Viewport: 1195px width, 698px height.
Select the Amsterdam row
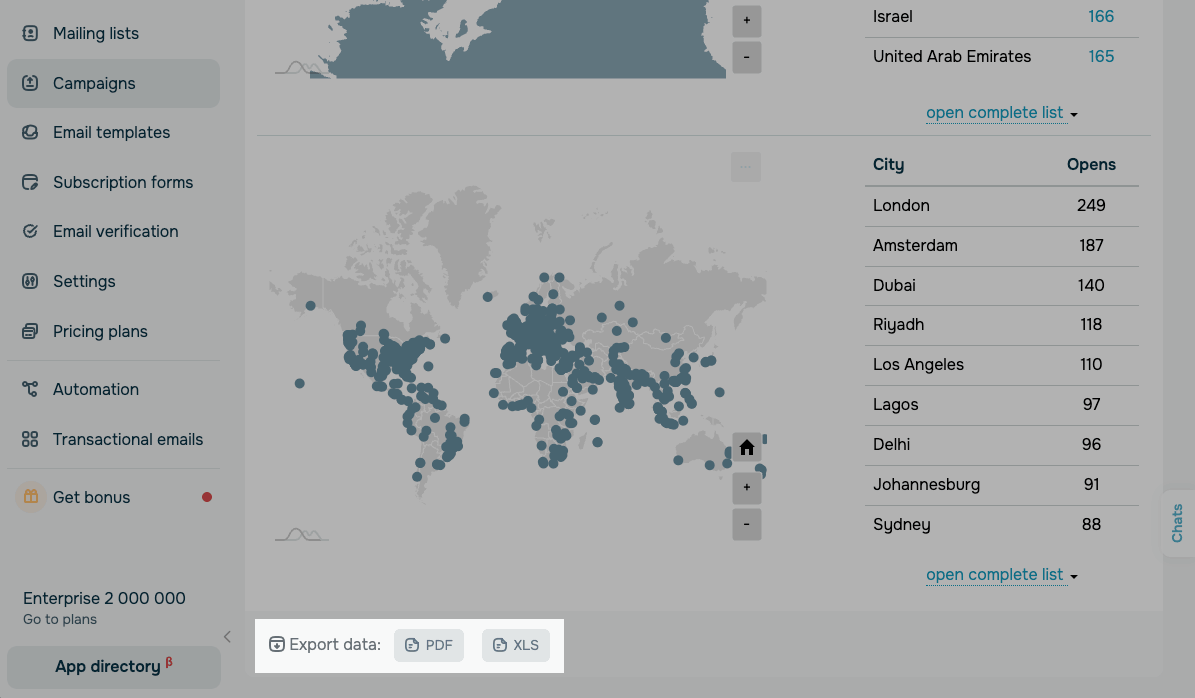(x=1001, y=245)
